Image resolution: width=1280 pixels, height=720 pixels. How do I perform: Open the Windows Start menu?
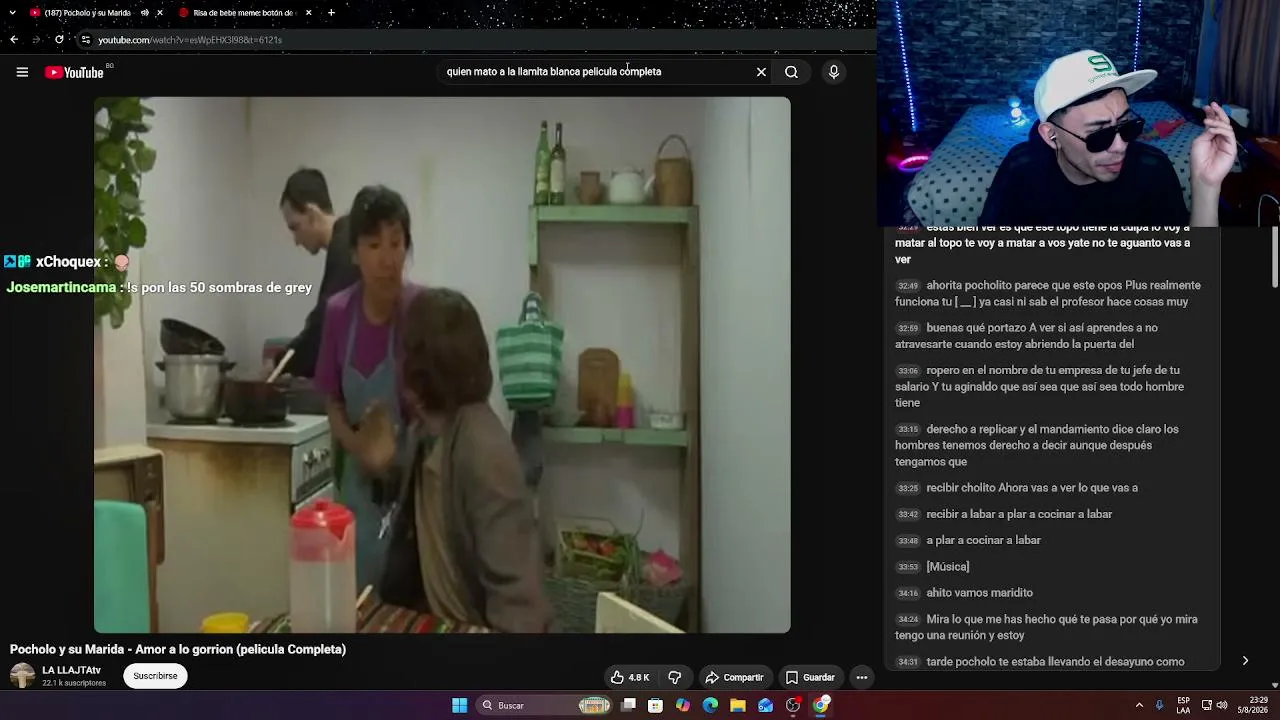[x=459, y=705]
